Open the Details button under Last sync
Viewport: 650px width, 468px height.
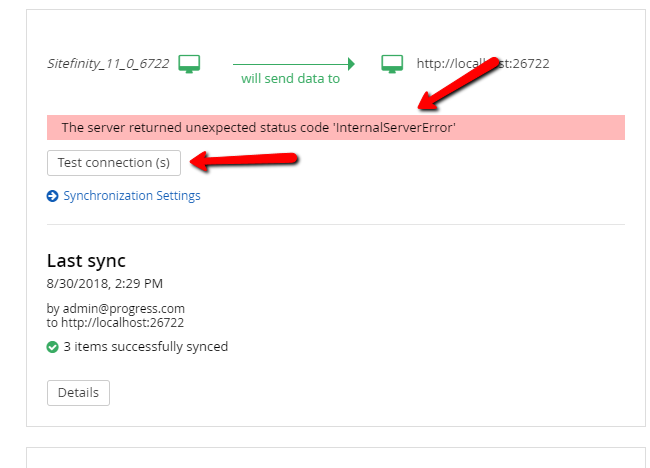(78, 393)
